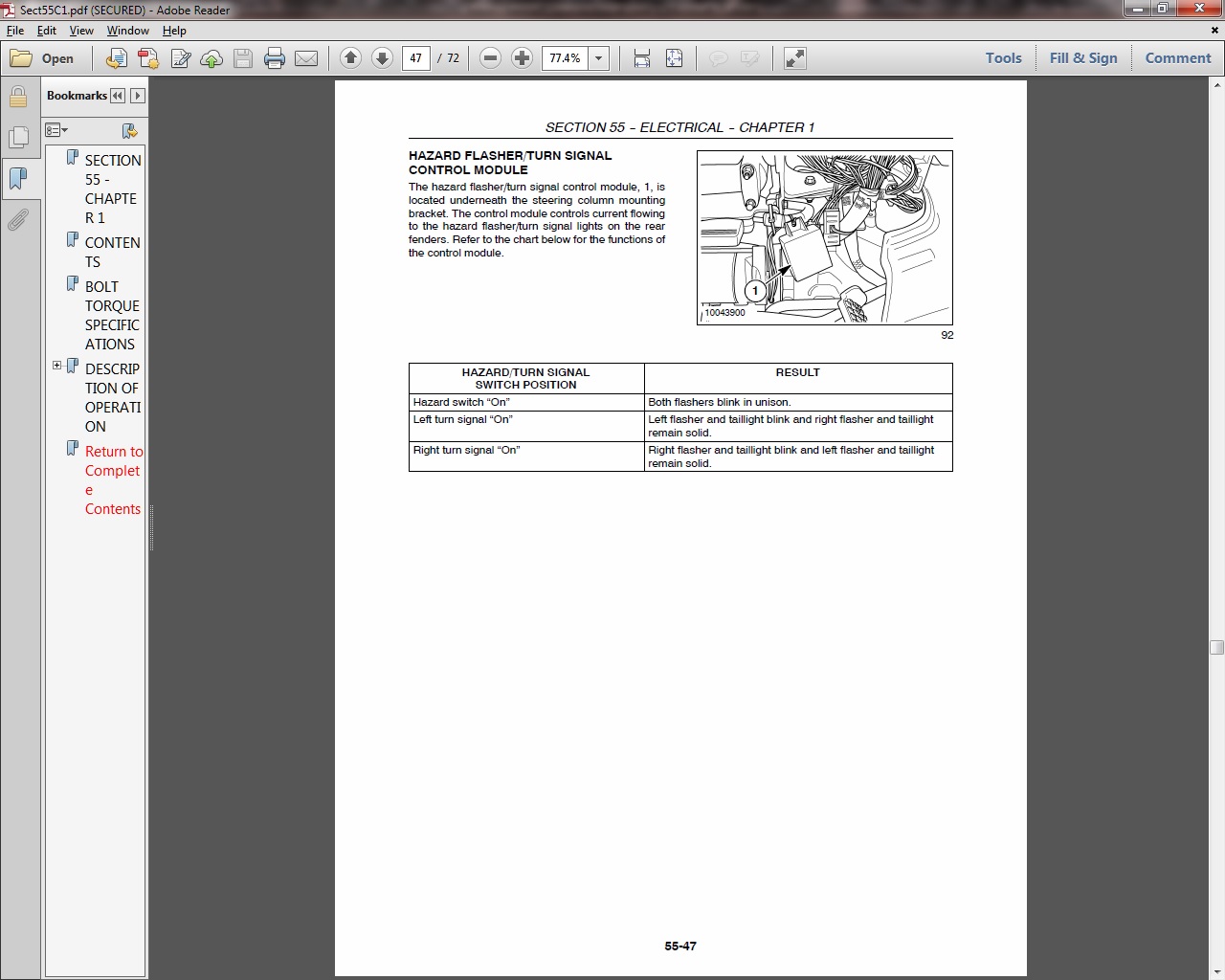The width and height of the screenshot is (1225, 980).
Task: Go to next page arrow
Action: [x=382, y=58]
